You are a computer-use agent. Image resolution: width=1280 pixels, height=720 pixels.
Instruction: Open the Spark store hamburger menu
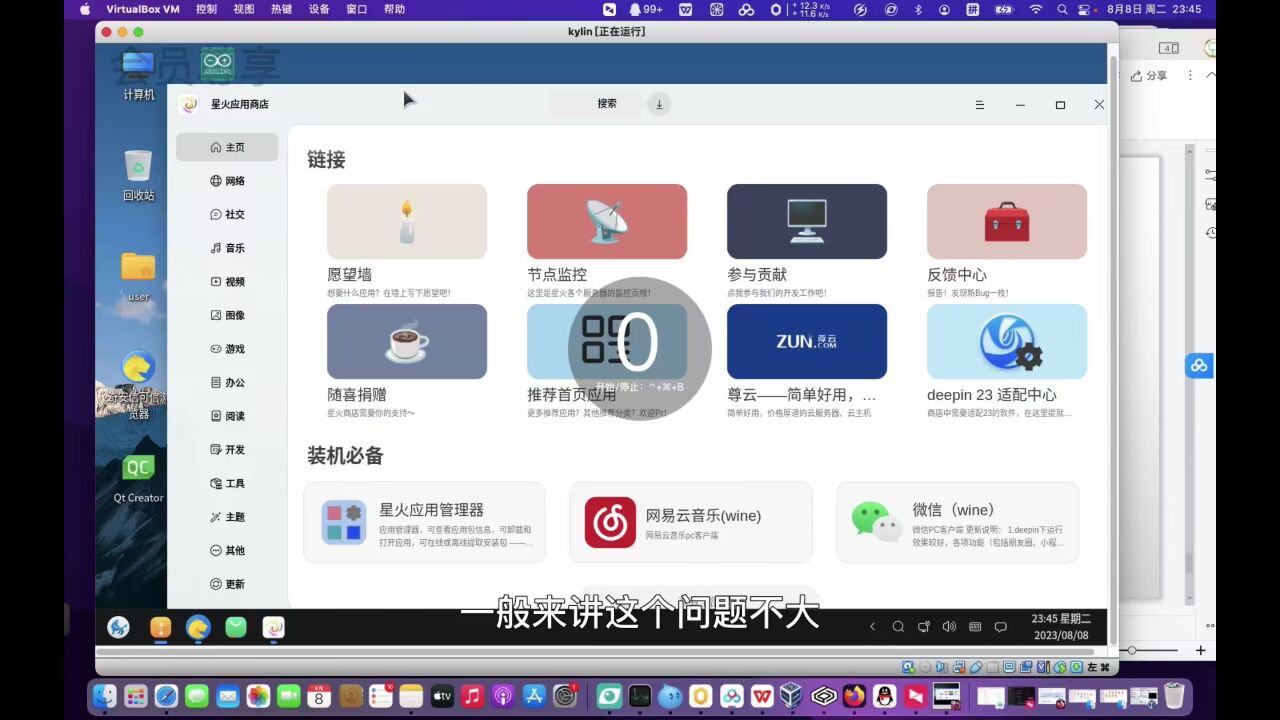[x=979, y=105]
